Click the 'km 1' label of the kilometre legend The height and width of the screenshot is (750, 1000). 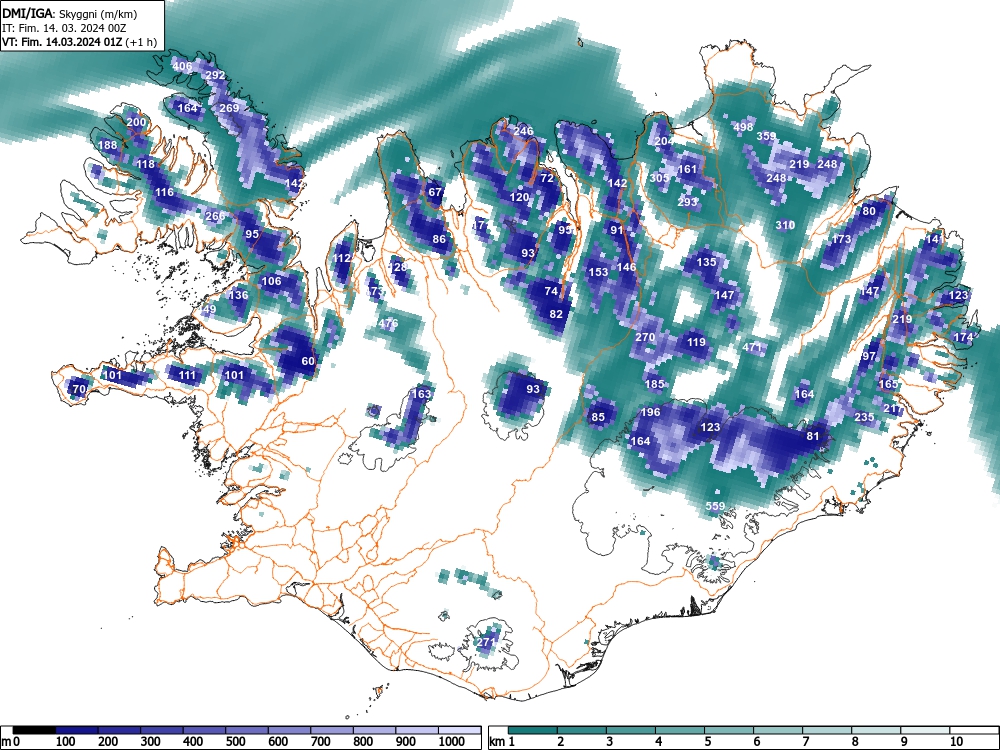[x=502, y=742]
